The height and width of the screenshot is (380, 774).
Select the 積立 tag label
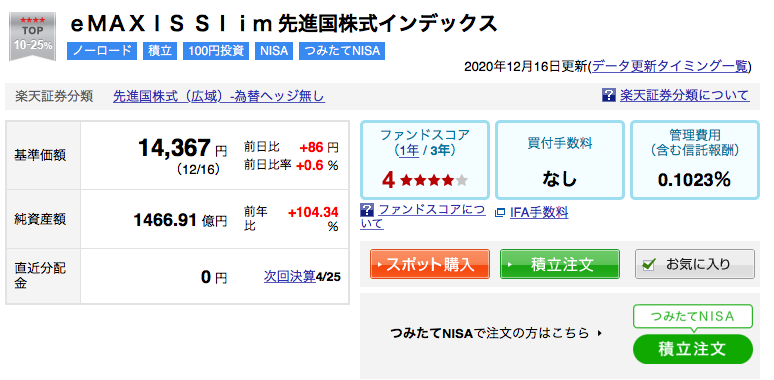click(x=160, y=51)
